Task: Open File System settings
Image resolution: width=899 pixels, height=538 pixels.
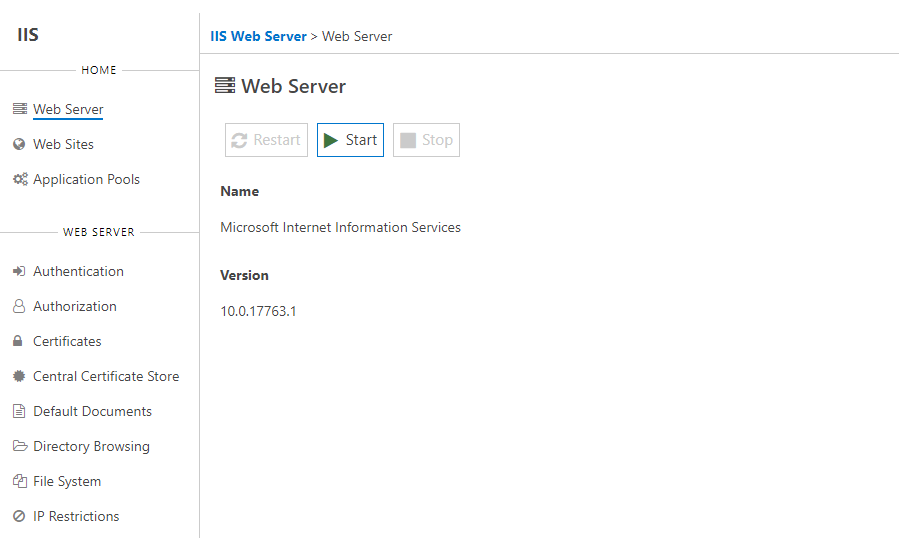Action: tap(67, 481)
